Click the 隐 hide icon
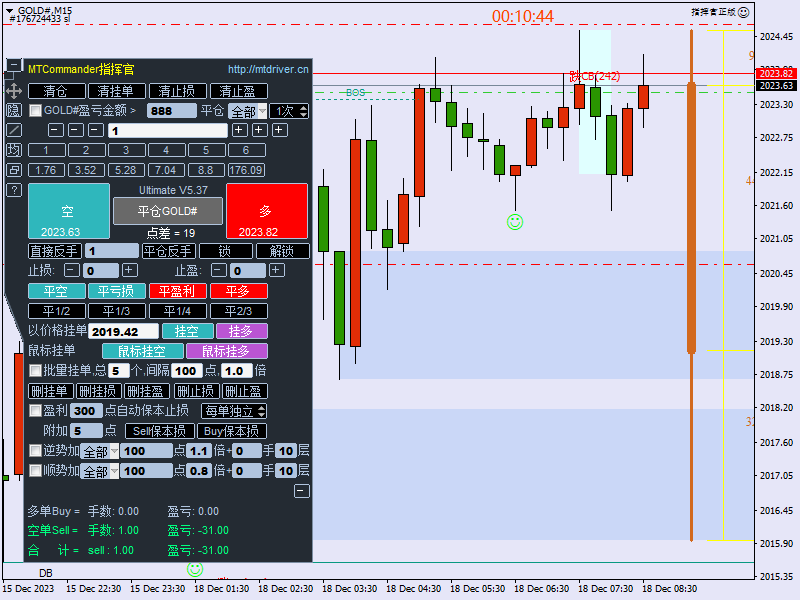Screen dimensions: 800x600 (14, 110)
